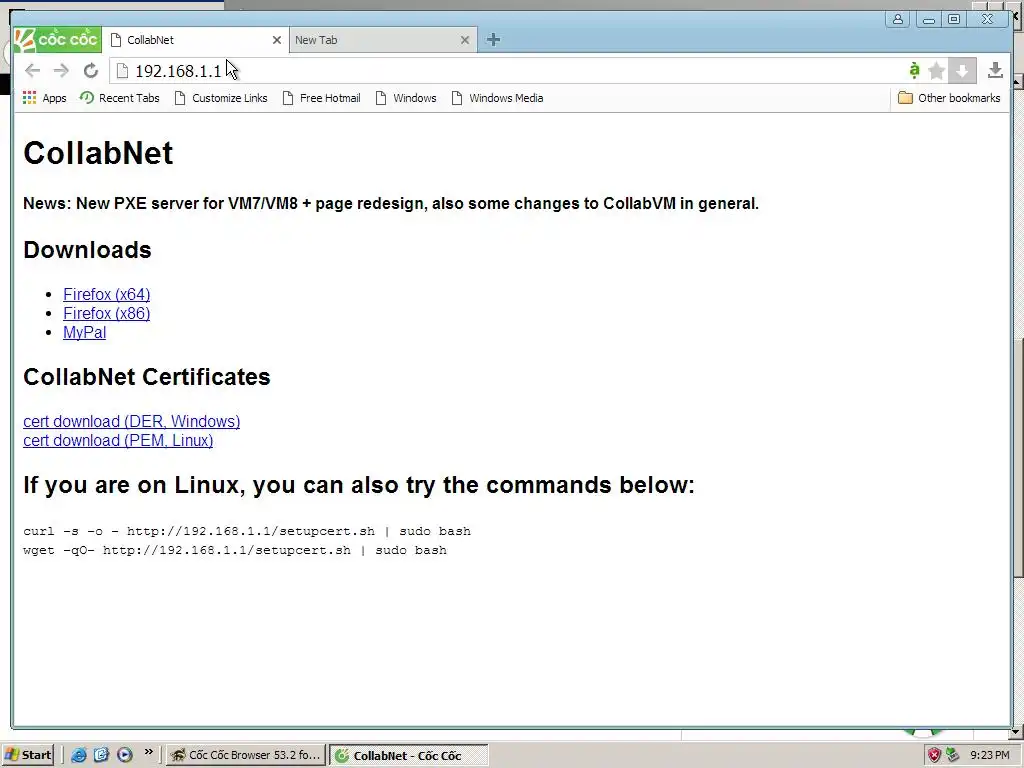
Task: Launch Internet Explorer from quick launch
Action: click(x=78, y=755)
